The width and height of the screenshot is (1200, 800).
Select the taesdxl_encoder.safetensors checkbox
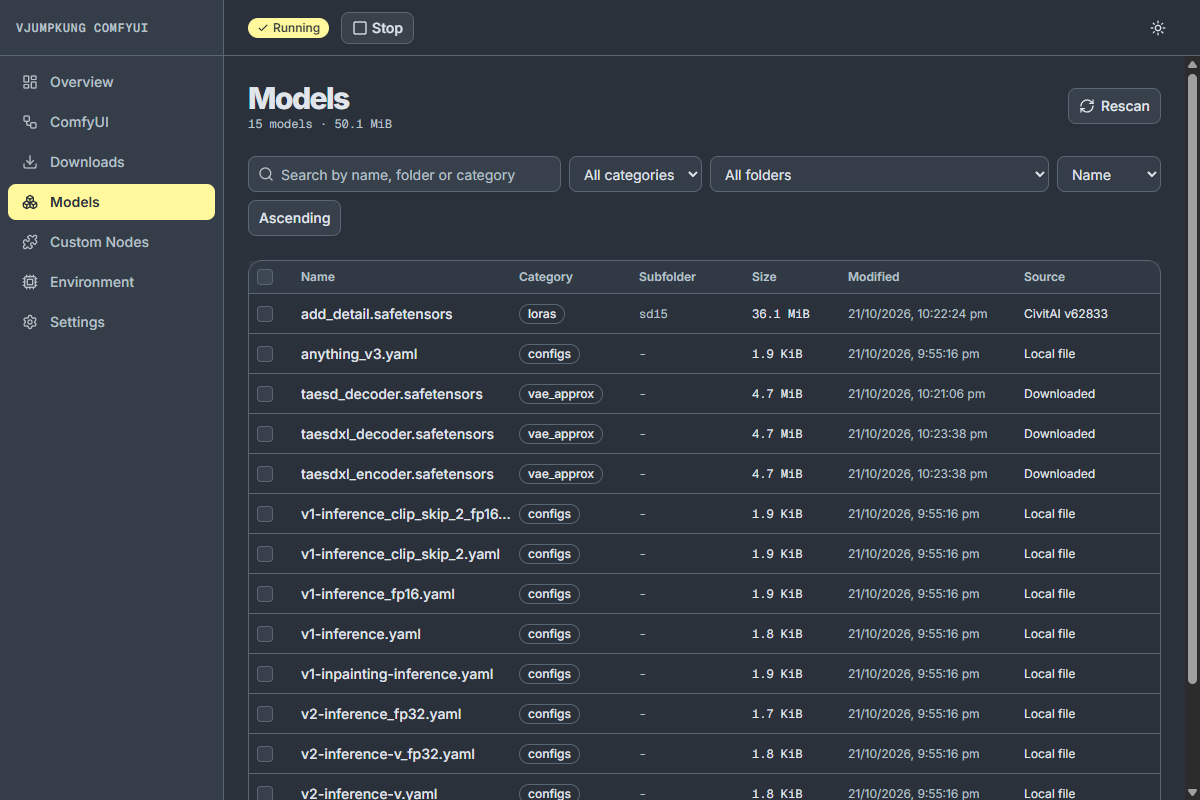(x=265, y=474)
